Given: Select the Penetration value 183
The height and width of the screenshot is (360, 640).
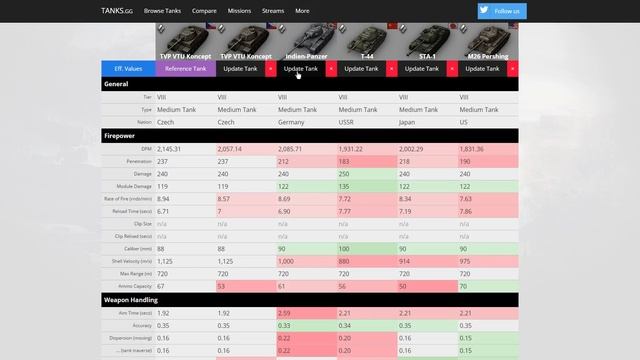Looking at the screenshot, I should point(344,162).
